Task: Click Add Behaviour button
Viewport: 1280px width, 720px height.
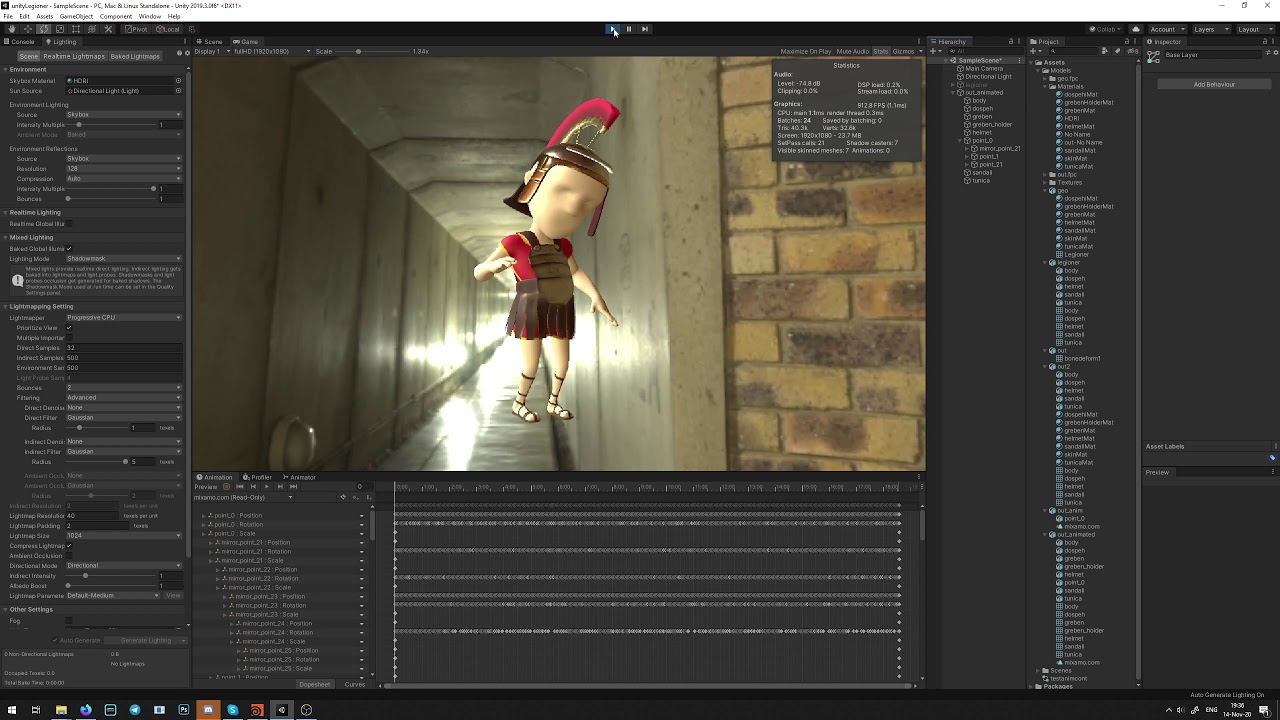Action: pyautogui.click(x=1214, y=84)
